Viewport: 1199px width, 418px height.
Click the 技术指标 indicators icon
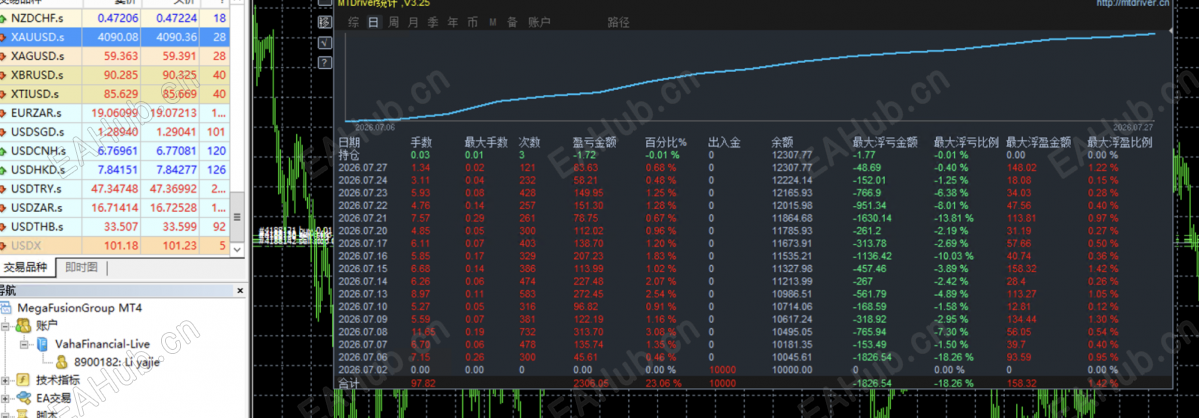point(24,380)
